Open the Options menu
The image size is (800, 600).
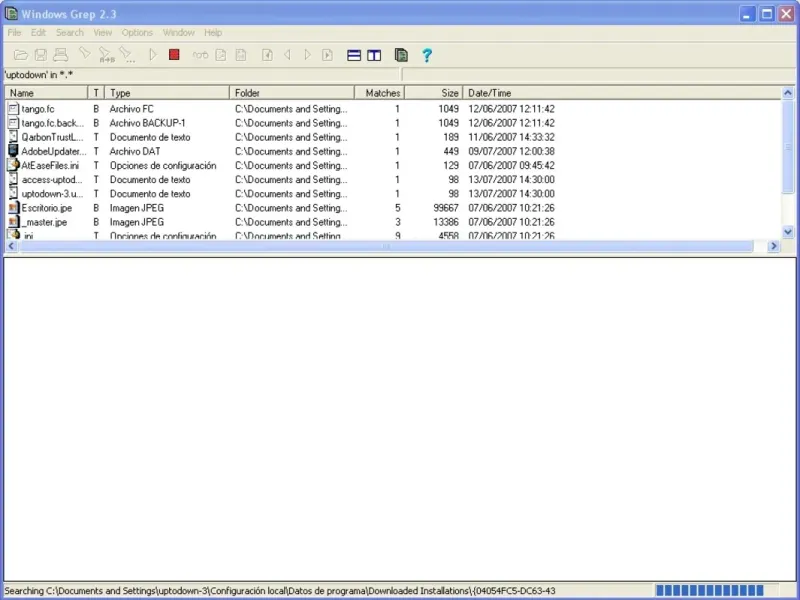click(137, 33)
